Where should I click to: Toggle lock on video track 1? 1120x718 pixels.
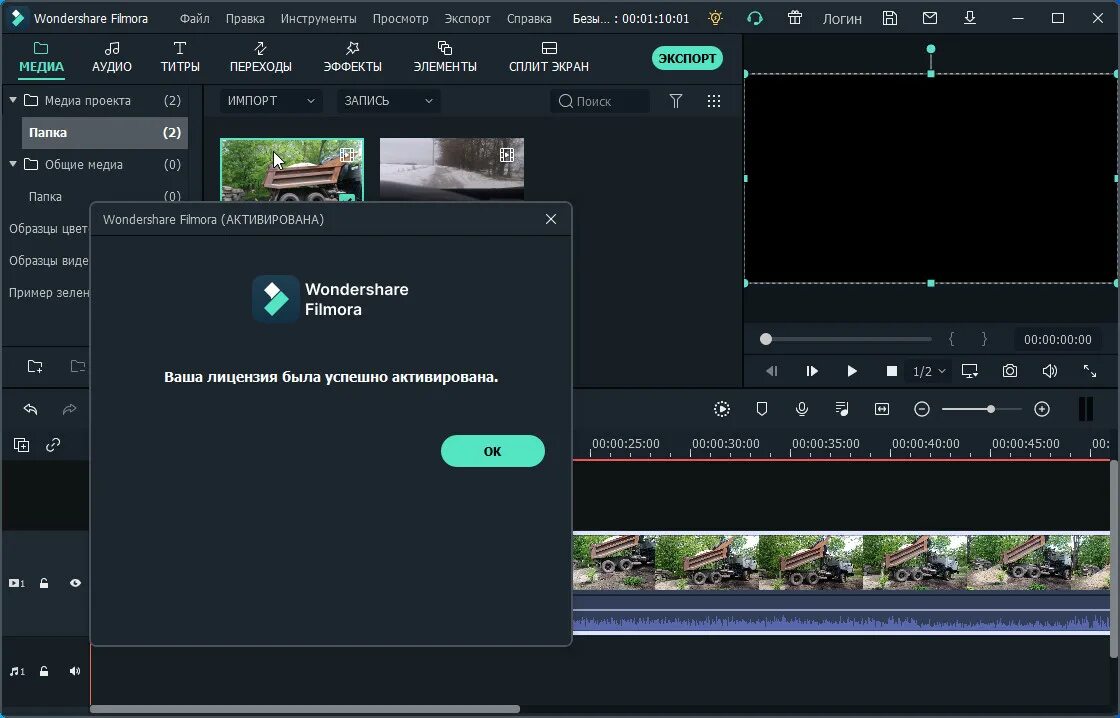point(44,584)
